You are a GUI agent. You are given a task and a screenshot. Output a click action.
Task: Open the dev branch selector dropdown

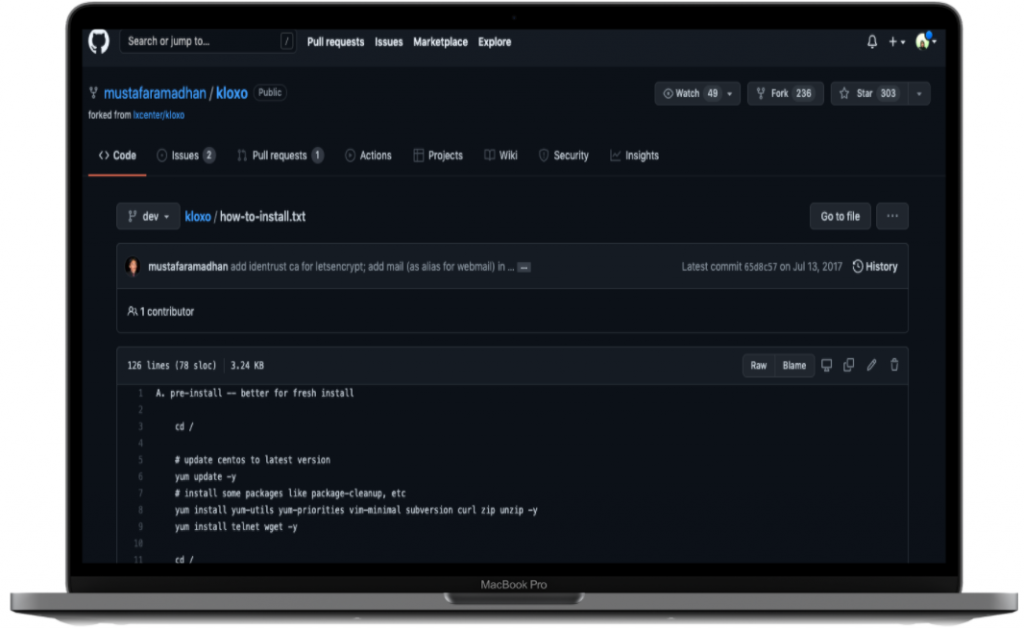[147, 215]
